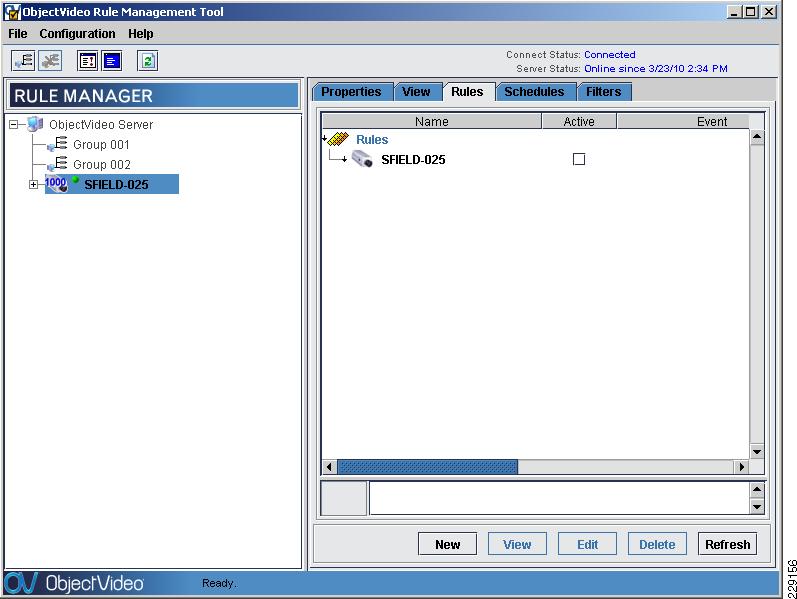Open the Configuration menu
This screenshot has height=599, width=797.
point(77,34)
